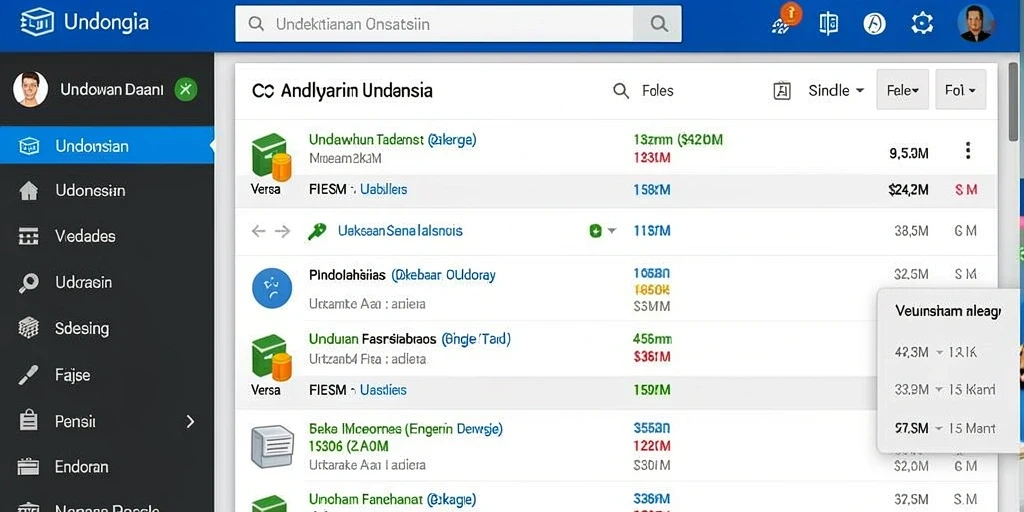Click the Vledades calendar grid icon
Viewport: 1024px width, 512px height.
coord(29,236)
